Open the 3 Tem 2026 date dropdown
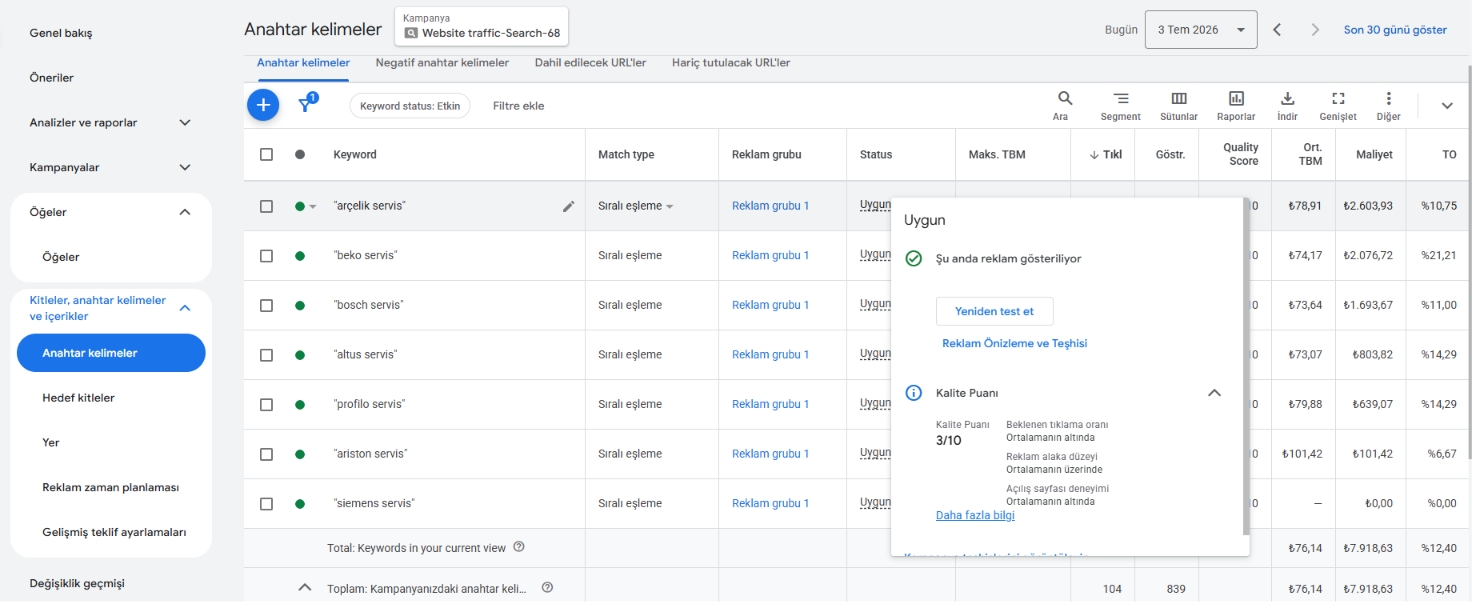The width and height of the screenshot is (1472, 602). coord(1201,30)
